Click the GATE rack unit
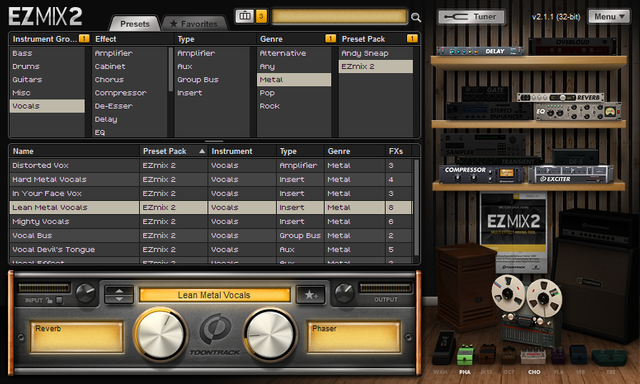640x384 pixels. tap(485, 94)
